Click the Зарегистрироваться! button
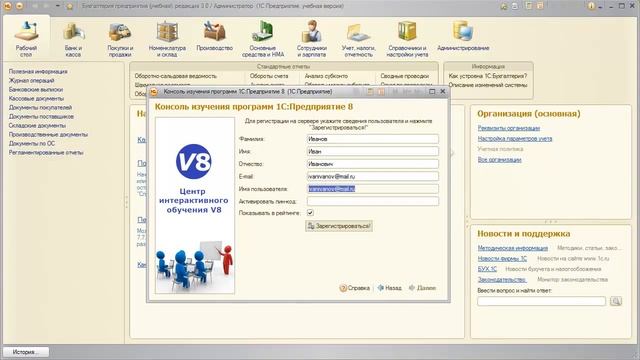 339,226
